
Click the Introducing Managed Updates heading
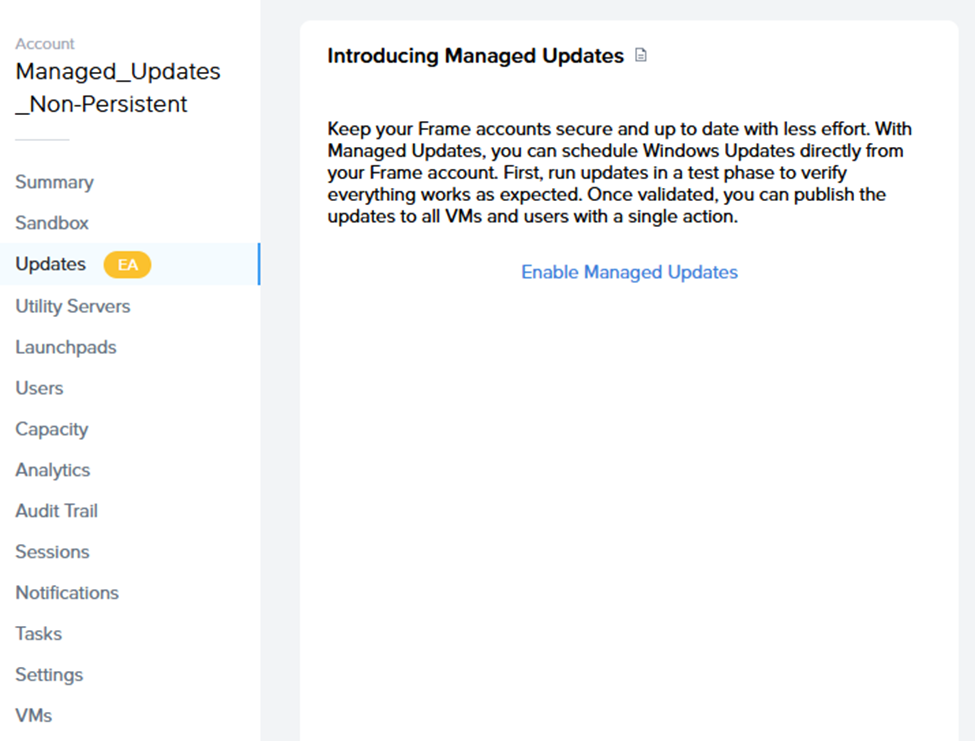pos(475,56)
